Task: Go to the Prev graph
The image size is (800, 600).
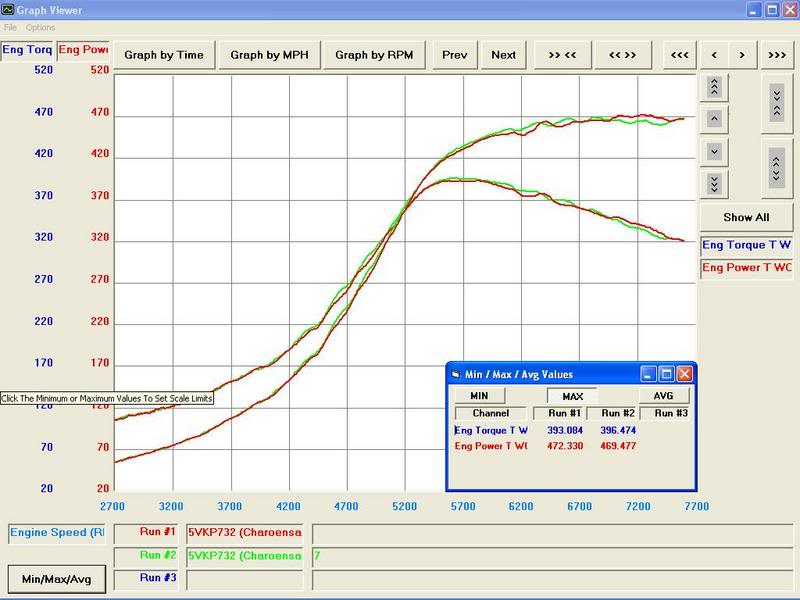Action: click(x=455, y=55)
